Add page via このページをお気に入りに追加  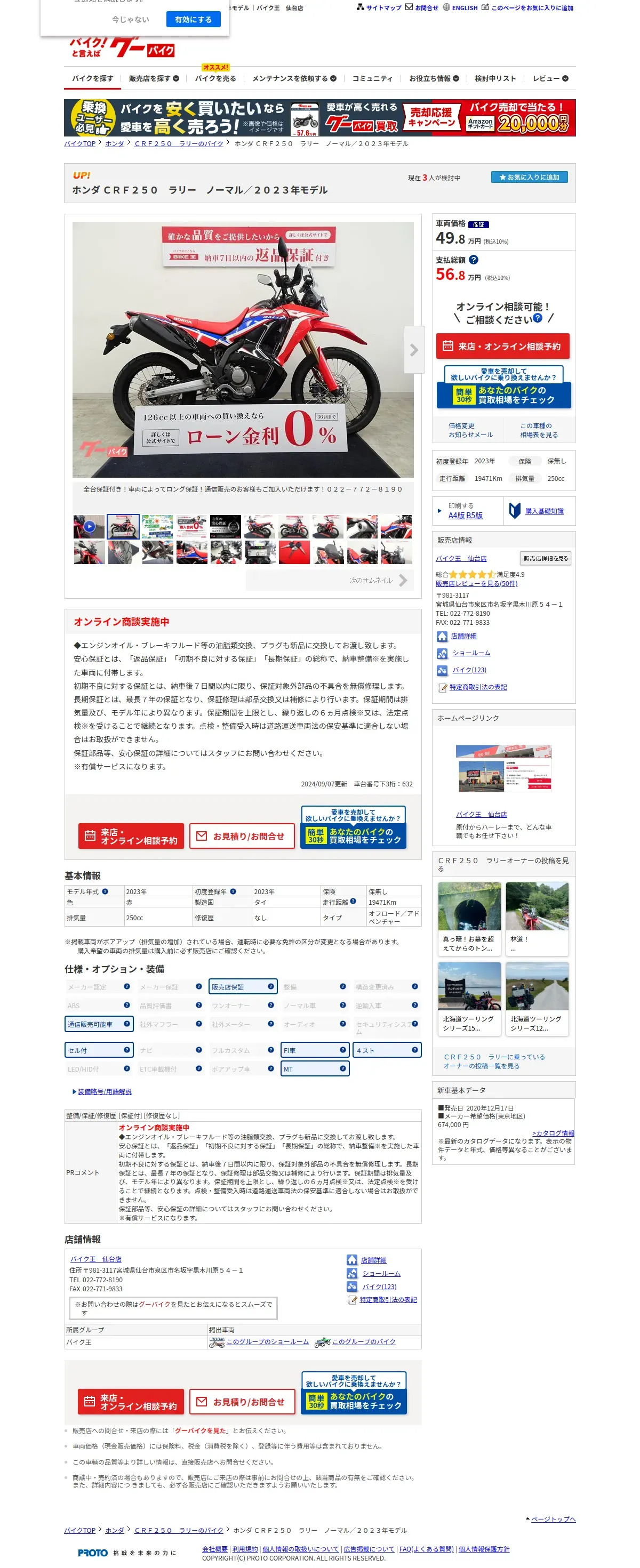(x=527, y=8)
